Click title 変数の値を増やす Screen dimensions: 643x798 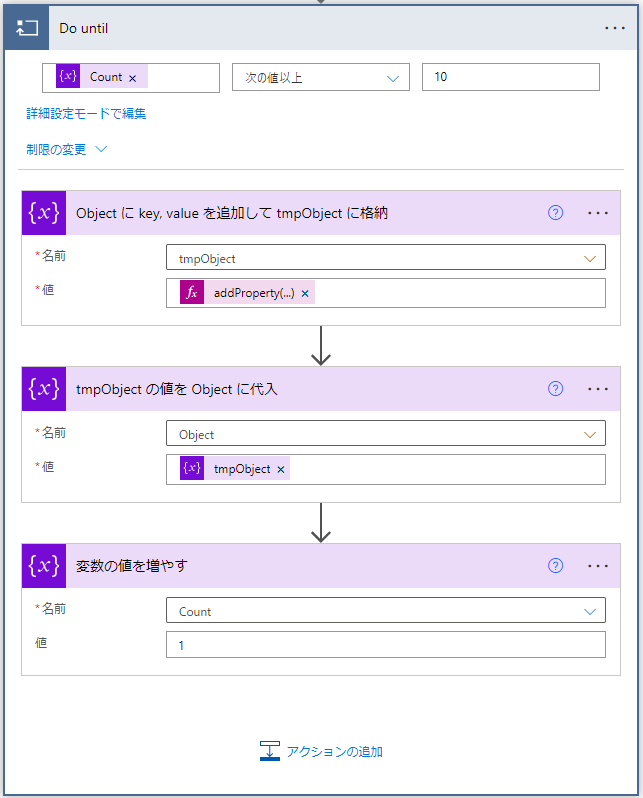pyautogui.click(x=132, y=566)
